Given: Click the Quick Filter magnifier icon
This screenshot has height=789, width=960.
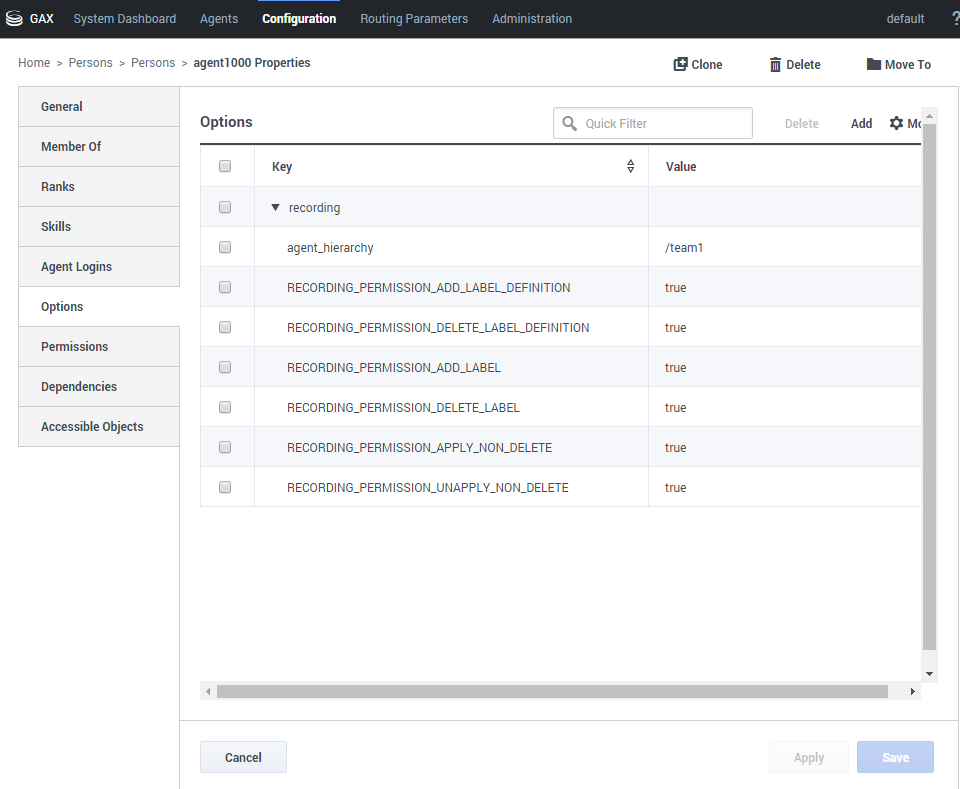Looking at the screenshot, I should tap(570, 123).
